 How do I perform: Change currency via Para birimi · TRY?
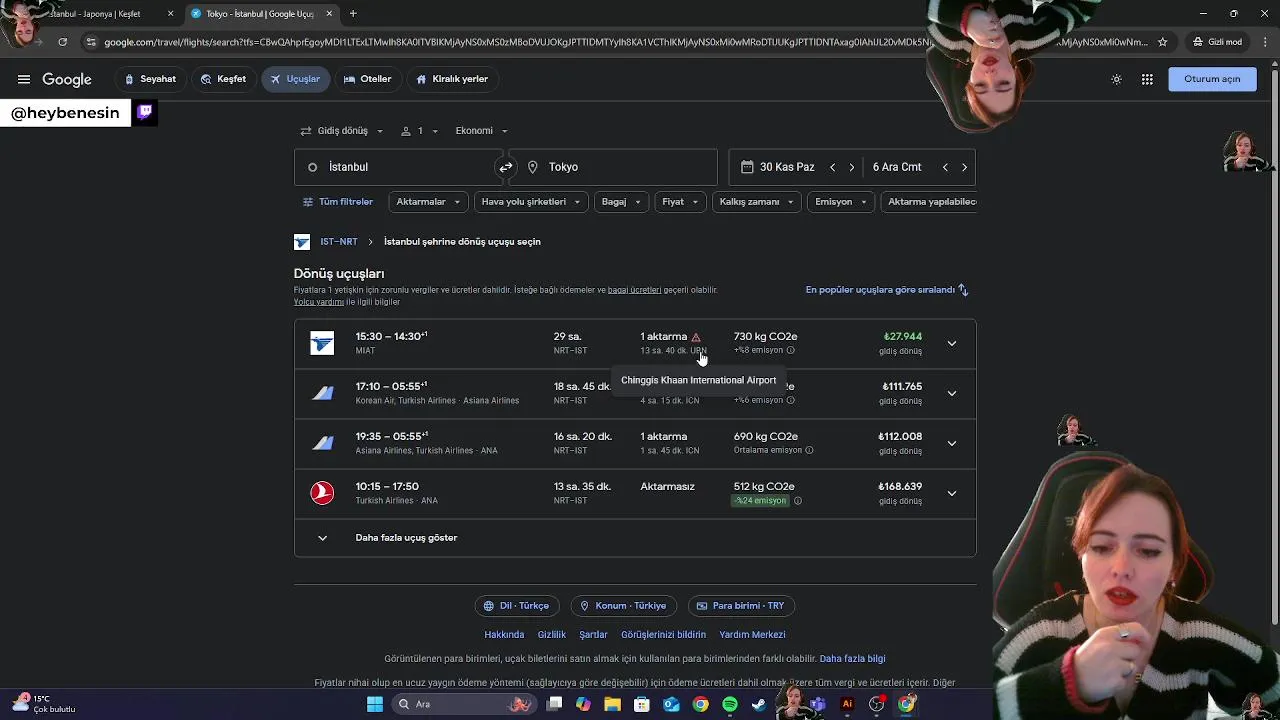[740, 606]
